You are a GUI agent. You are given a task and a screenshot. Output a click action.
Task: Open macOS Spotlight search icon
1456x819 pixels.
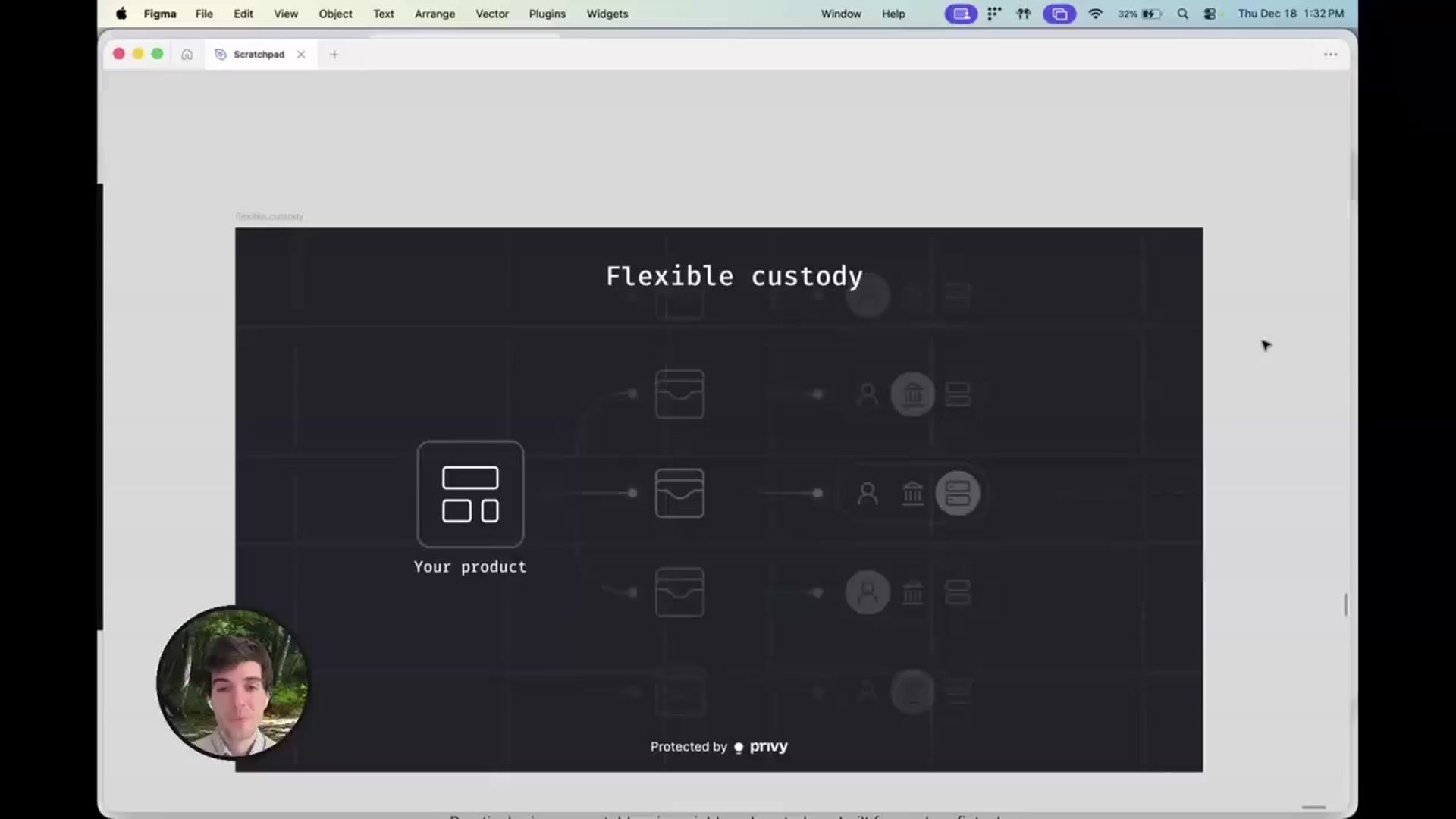pos(1182,14)
